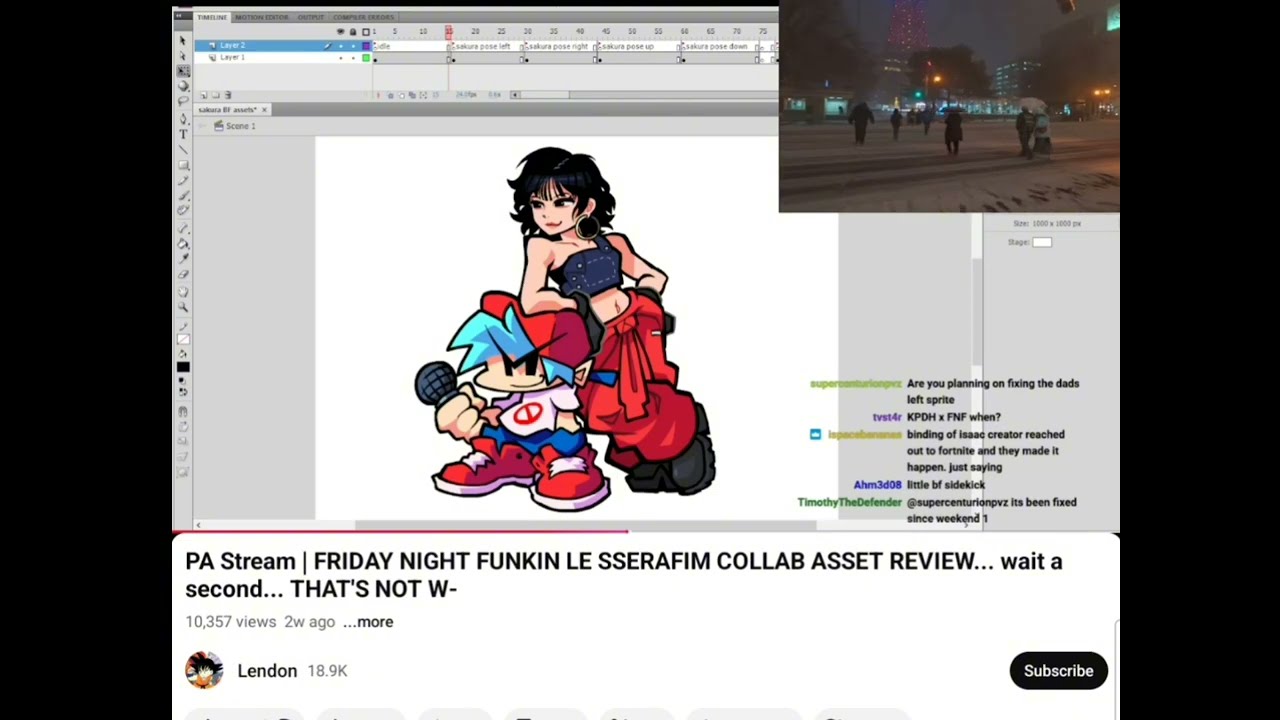
Task: Toggle Layer 2 purple outline square
Action: point(366,46)
